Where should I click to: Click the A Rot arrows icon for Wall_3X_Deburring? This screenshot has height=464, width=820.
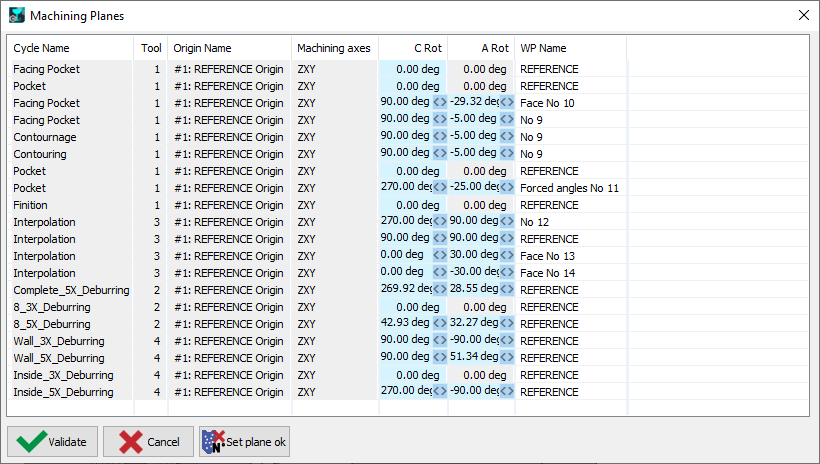point(507,341)
